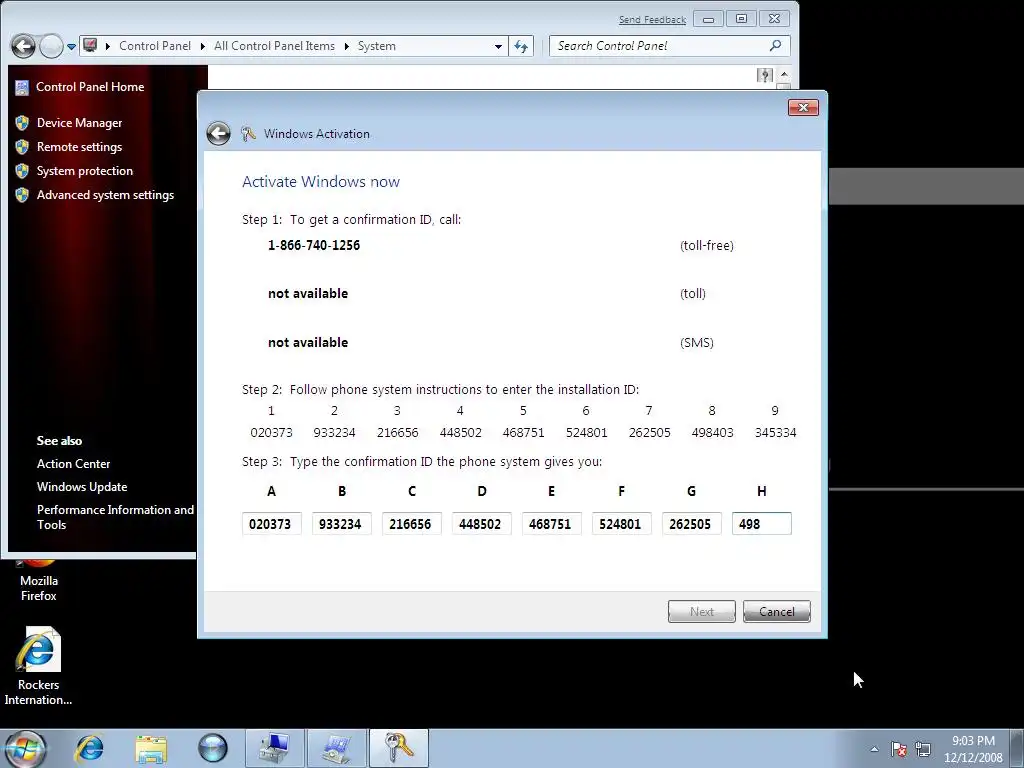Screen dimensions: 1024x768
Task: Click confirmation ID field F
Action: (x=622, y=524)
